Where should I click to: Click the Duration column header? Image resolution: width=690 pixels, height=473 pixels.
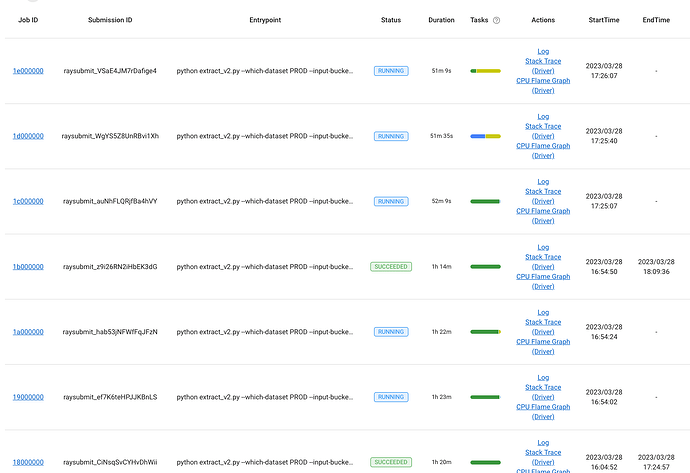[441, 20]
